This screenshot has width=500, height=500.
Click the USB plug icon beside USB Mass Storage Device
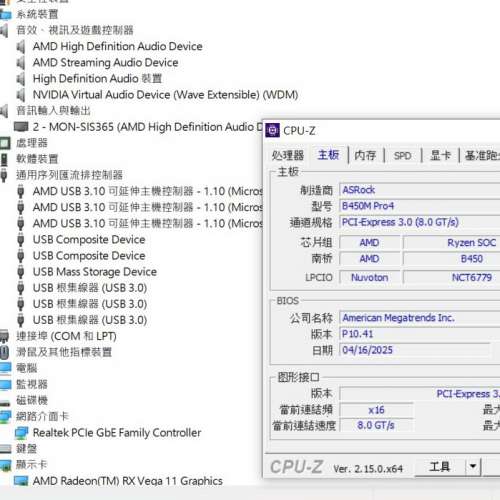click(x=21, y=272)
